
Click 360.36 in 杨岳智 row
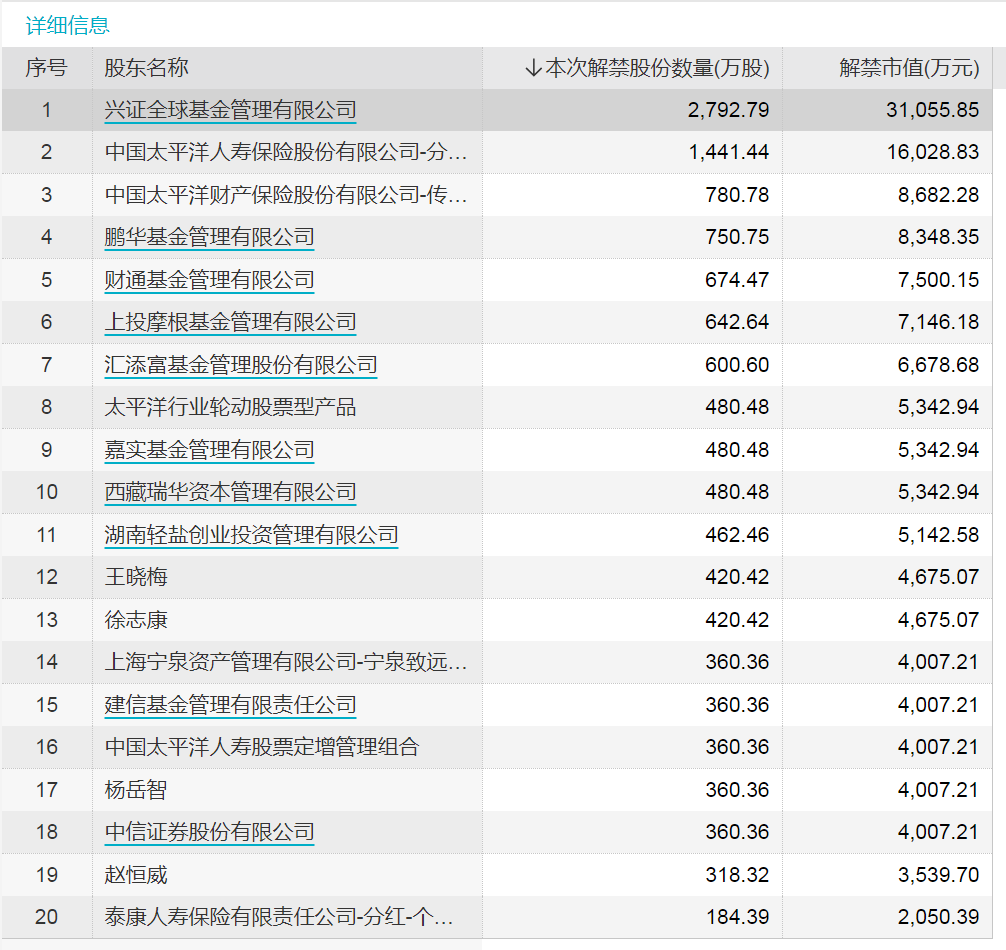[x=737, y=790]
